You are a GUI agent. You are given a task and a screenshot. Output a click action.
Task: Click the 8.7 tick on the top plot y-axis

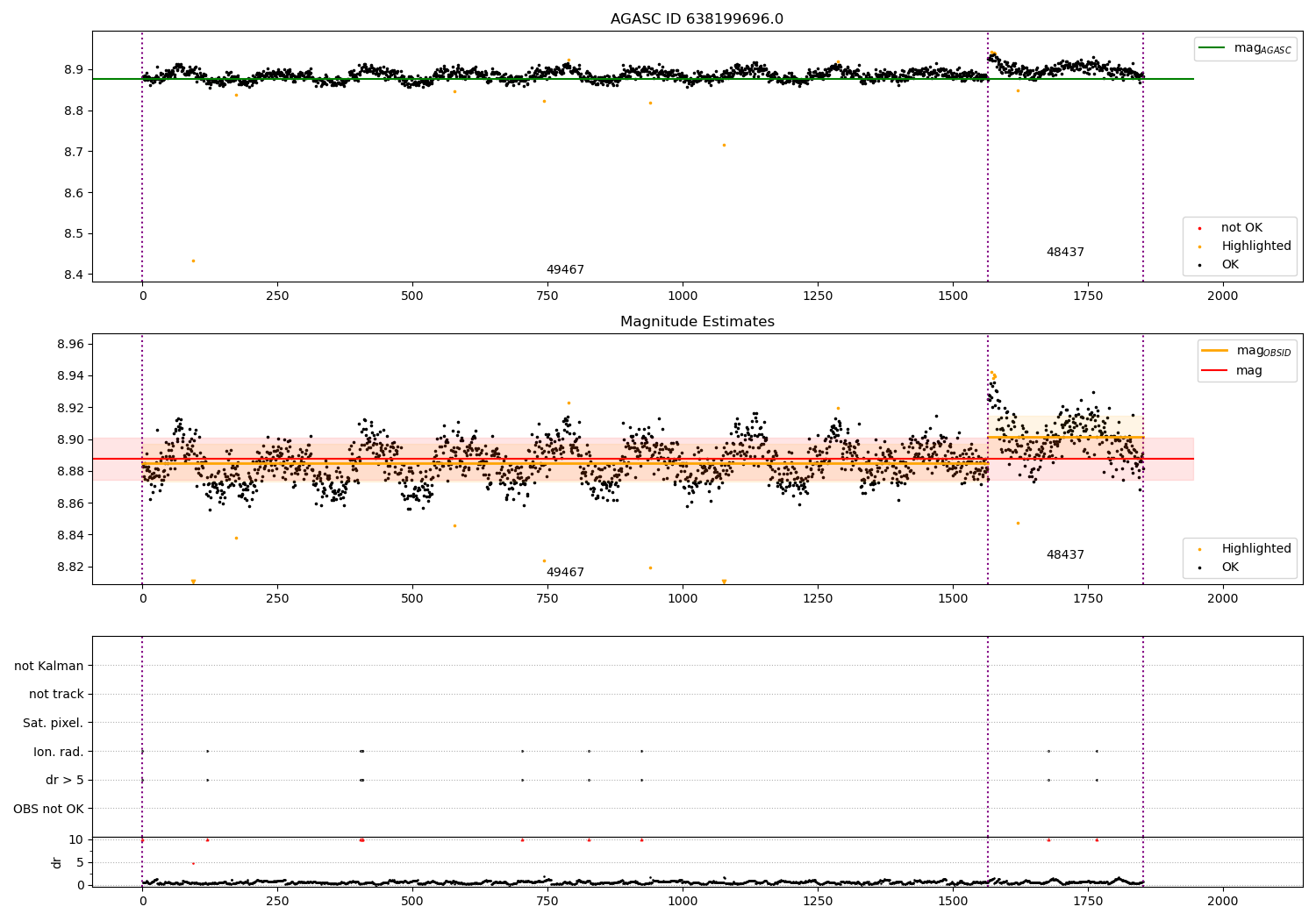click(74, 153)
